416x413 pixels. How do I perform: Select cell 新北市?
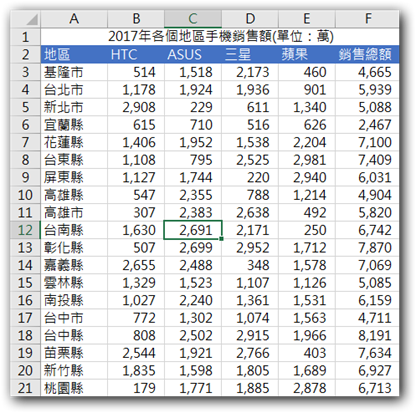point(74,107)
